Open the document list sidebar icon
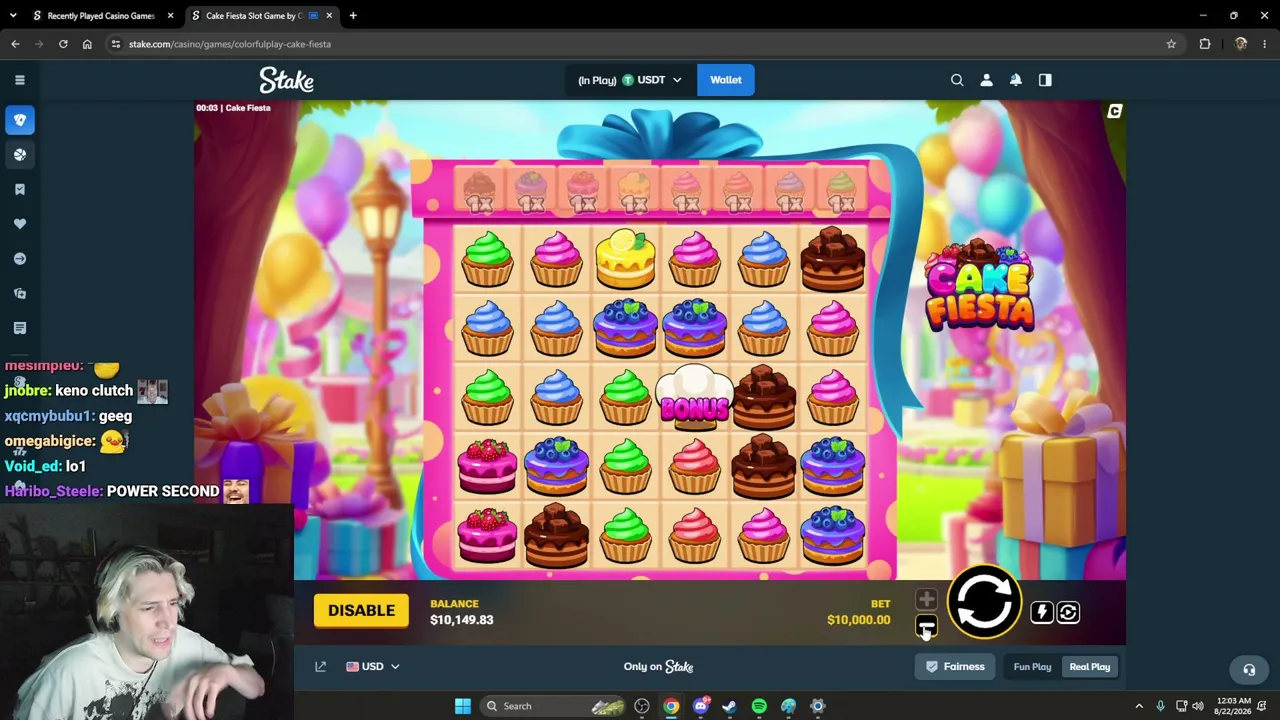 (20, 328)
